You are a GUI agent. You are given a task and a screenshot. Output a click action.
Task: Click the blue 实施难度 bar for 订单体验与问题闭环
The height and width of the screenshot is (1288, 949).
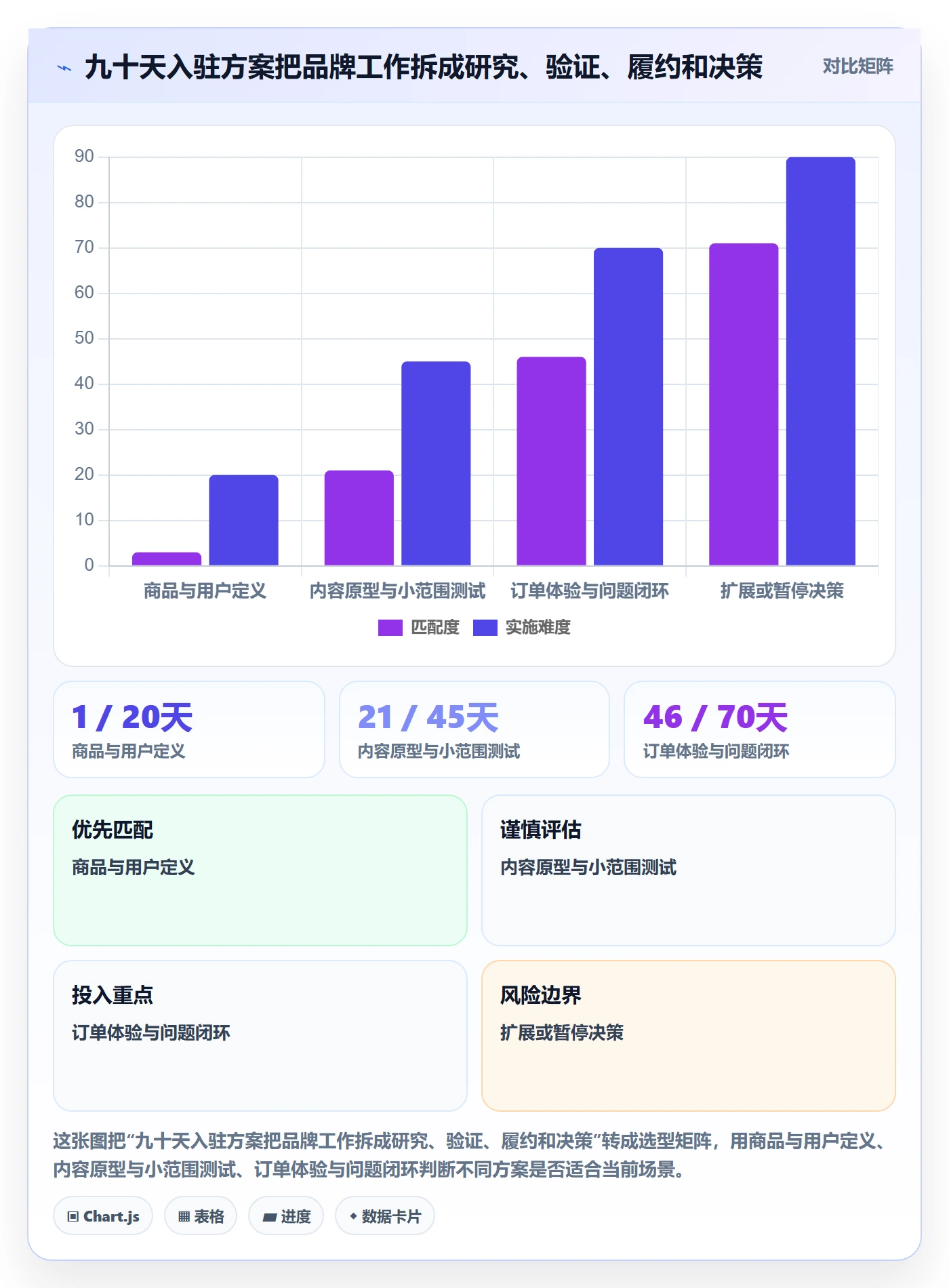pyautogui.click(x=628, y=407)
